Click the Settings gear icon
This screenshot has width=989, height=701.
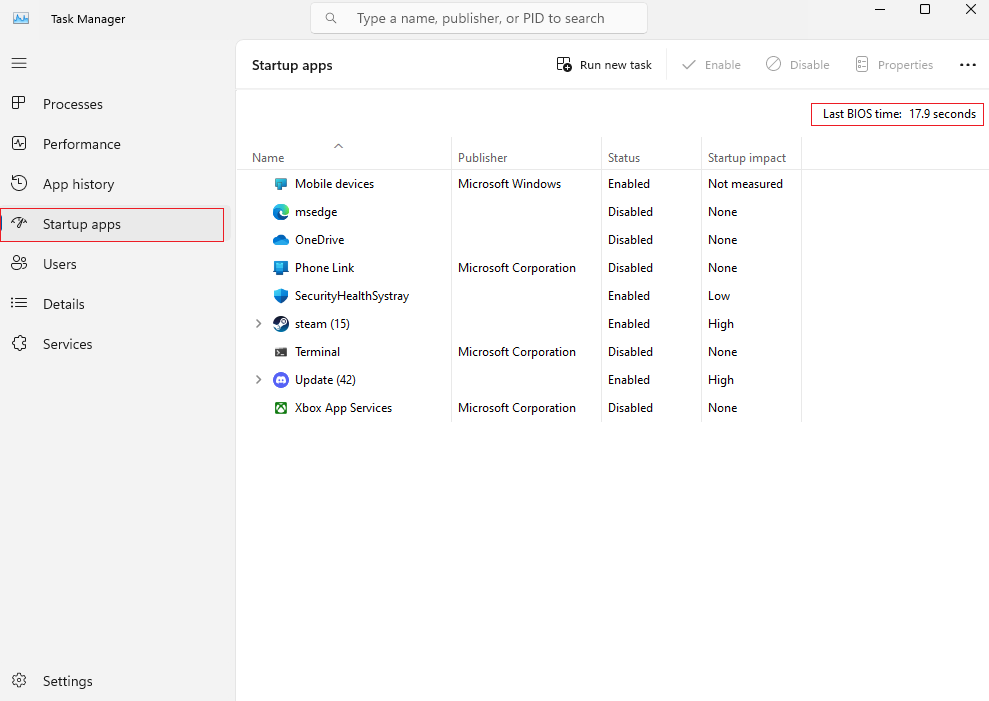click(x=19, y=681)
